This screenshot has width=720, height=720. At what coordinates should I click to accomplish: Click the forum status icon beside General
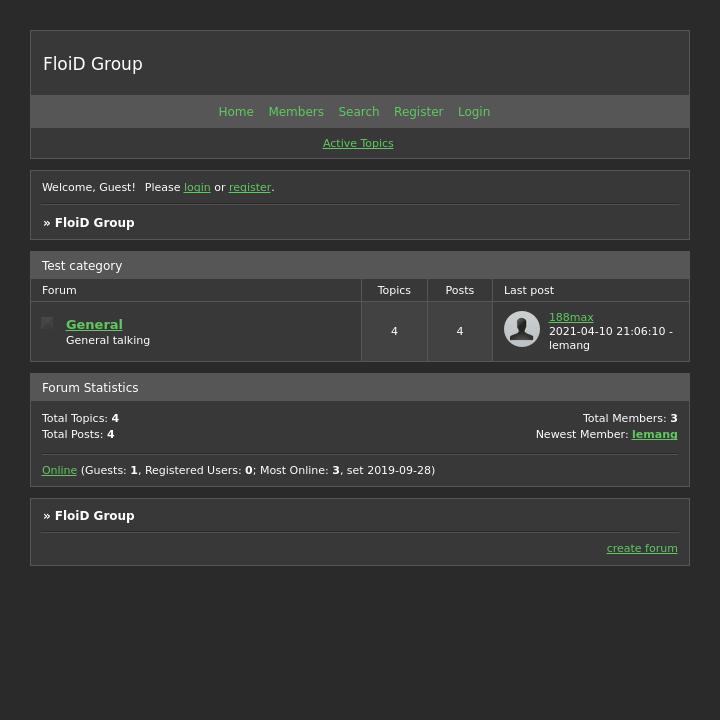coord(47,323)
